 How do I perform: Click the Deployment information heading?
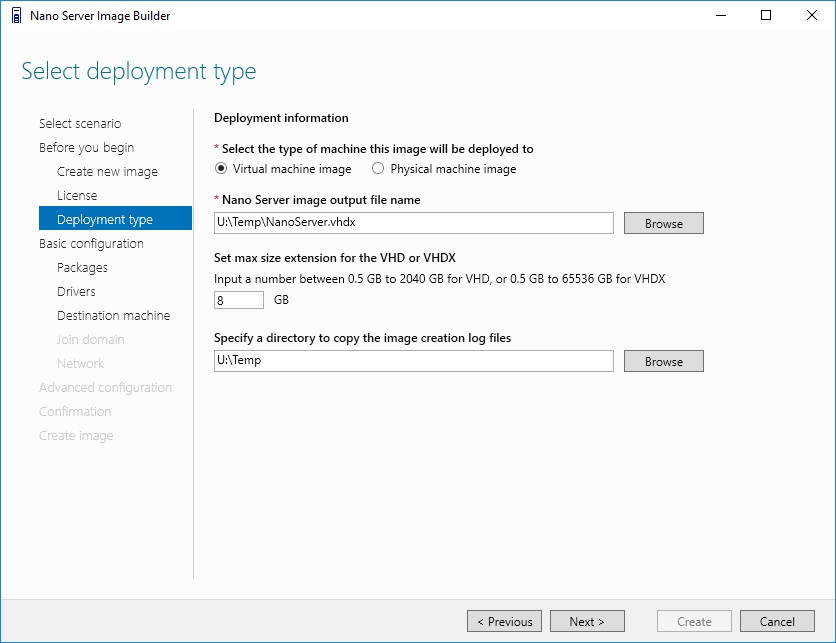(x=281, y=118)
